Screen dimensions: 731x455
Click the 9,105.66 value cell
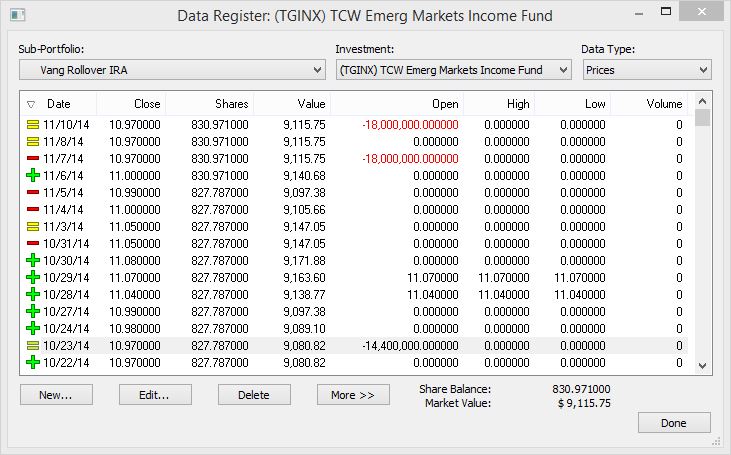click(304, 210)
